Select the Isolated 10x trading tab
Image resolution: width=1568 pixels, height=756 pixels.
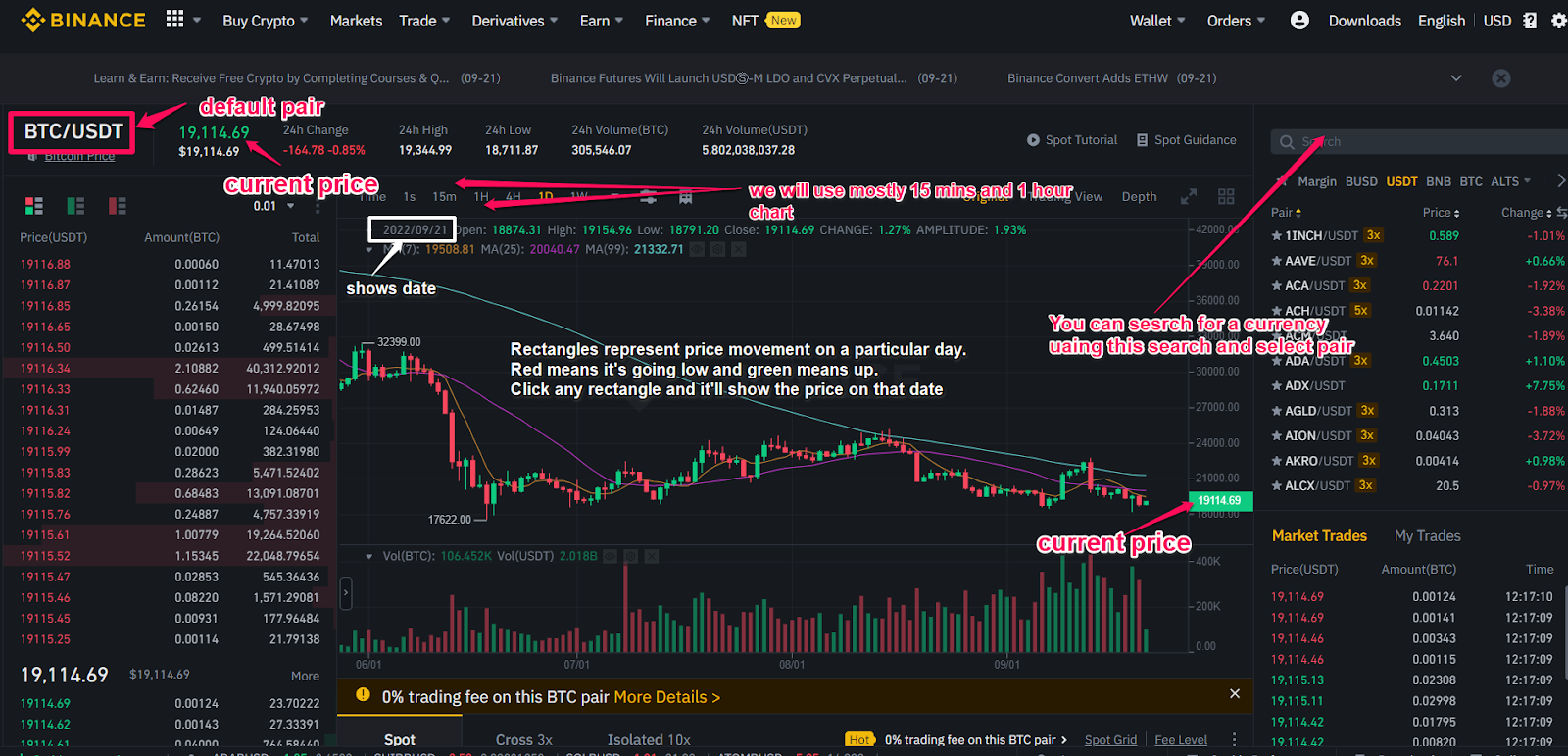click(x=649, y=740)
